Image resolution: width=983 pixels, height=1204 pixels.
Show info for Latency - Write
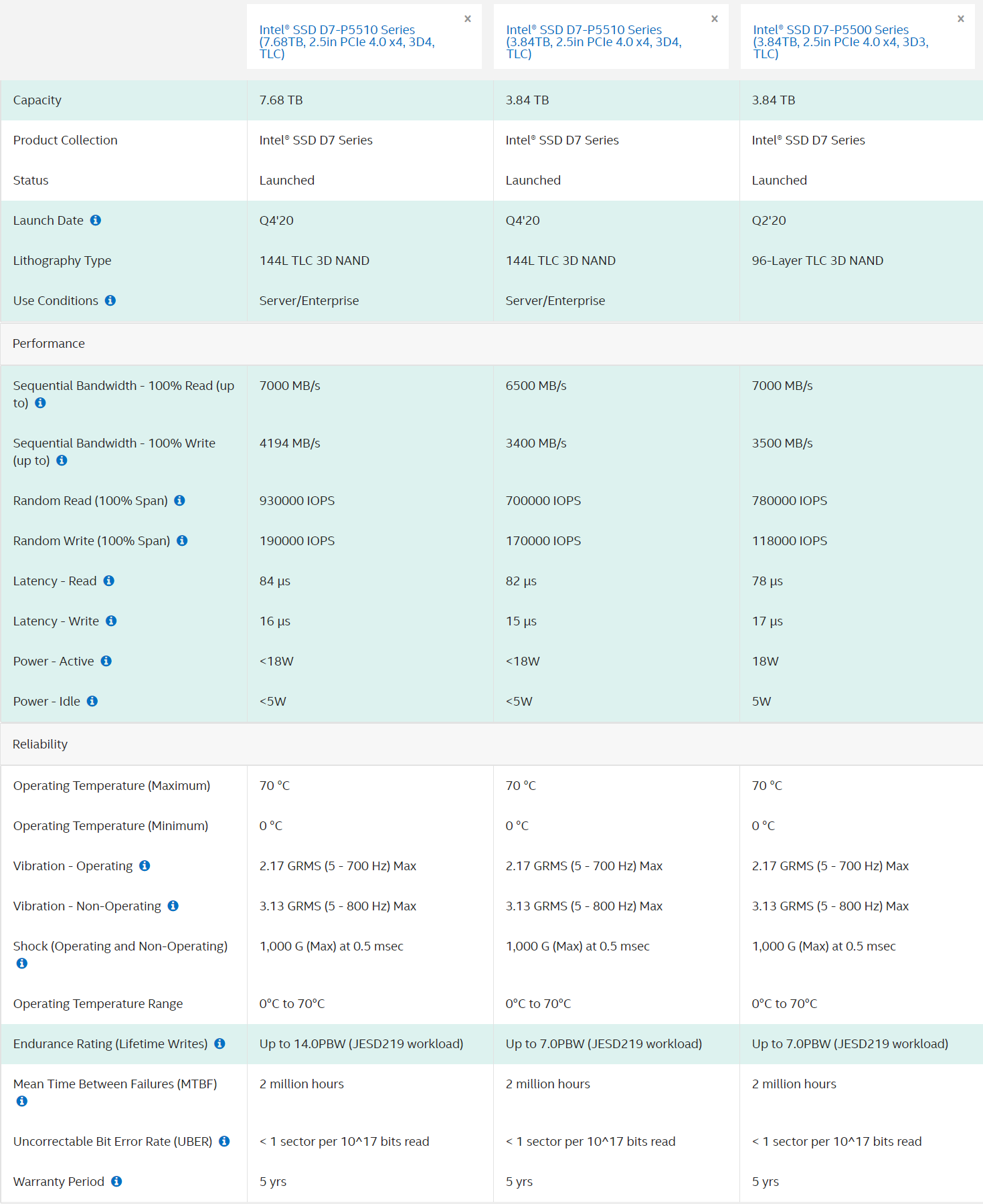coord(111,621)
